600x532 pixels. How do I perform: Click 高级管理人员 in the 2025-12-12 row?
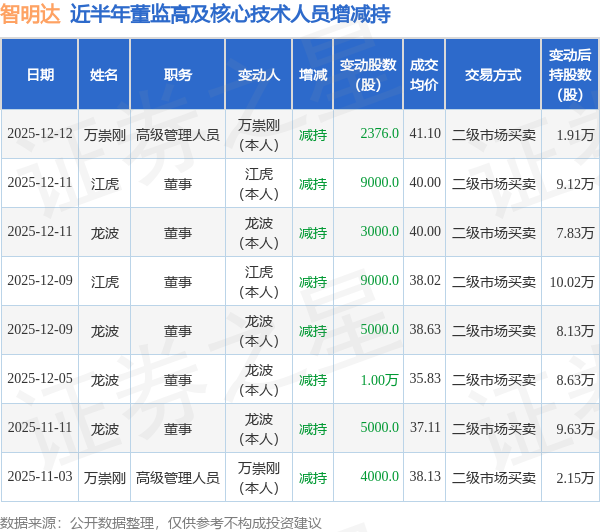178,135
